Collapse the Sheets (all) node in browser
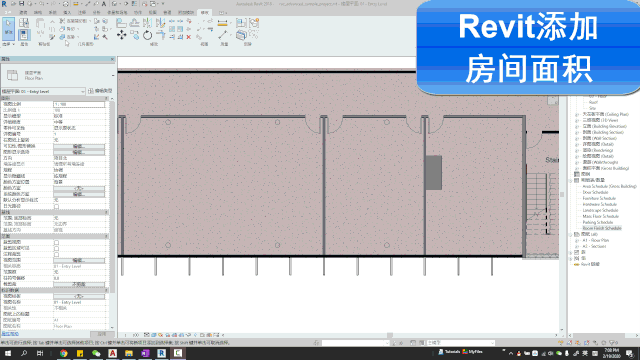 [x=571, y=234]
